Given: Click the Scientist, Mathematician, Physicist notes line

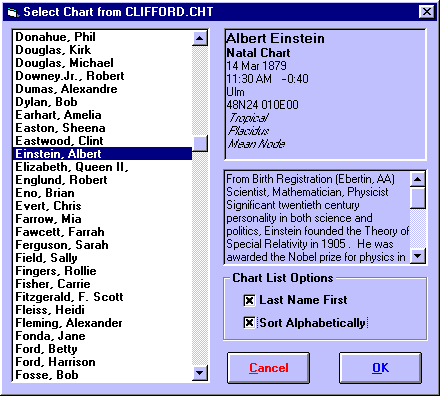Looking at the screenshot, I should (307, 192).
